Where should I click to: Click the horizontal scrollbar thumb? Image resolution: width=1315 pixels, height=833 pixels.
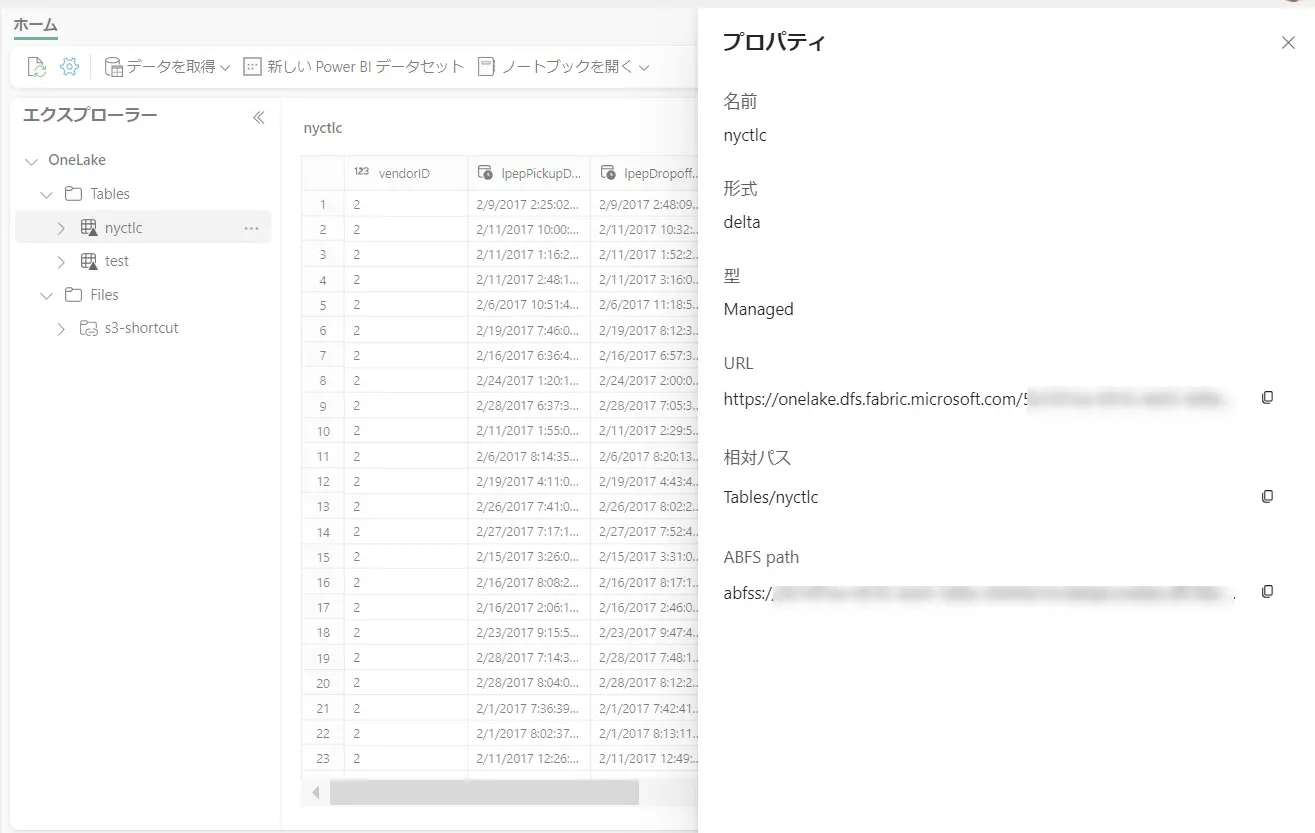click(484, 792)
